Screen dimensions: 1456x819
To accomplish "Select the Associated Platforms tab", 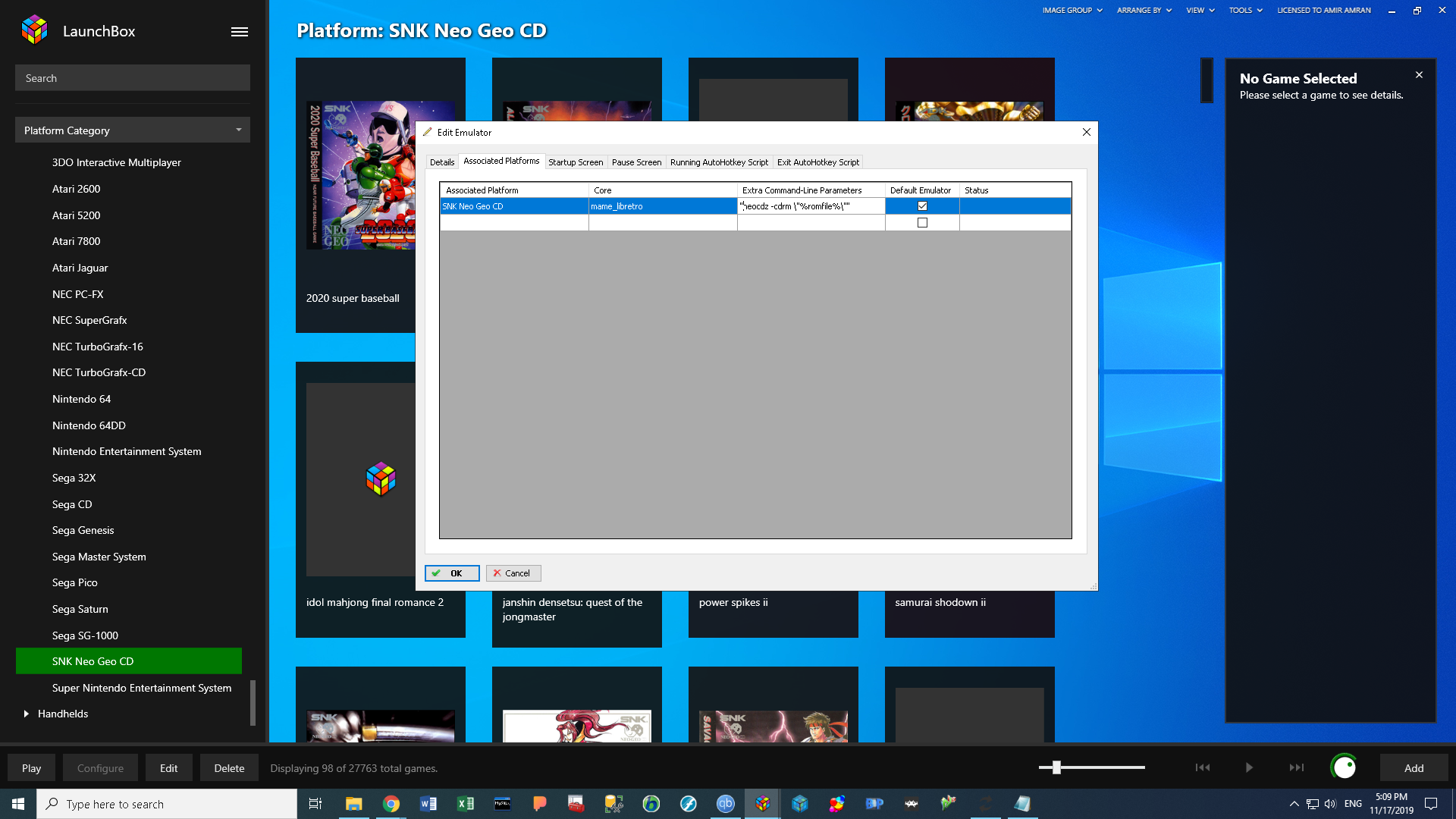I will coord(501,161).
